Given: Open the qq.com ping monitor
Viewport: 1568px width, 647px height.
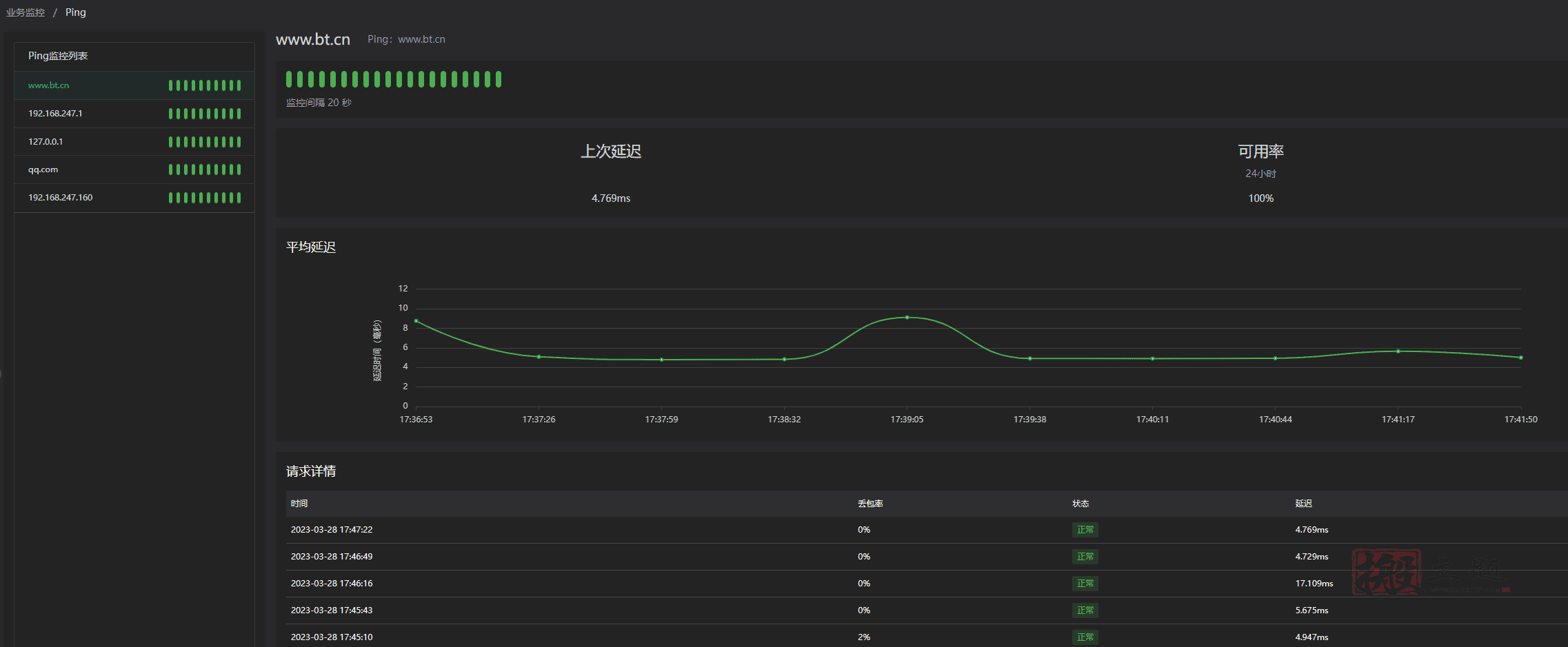Looking at the screenshot, I should point(43,170).
